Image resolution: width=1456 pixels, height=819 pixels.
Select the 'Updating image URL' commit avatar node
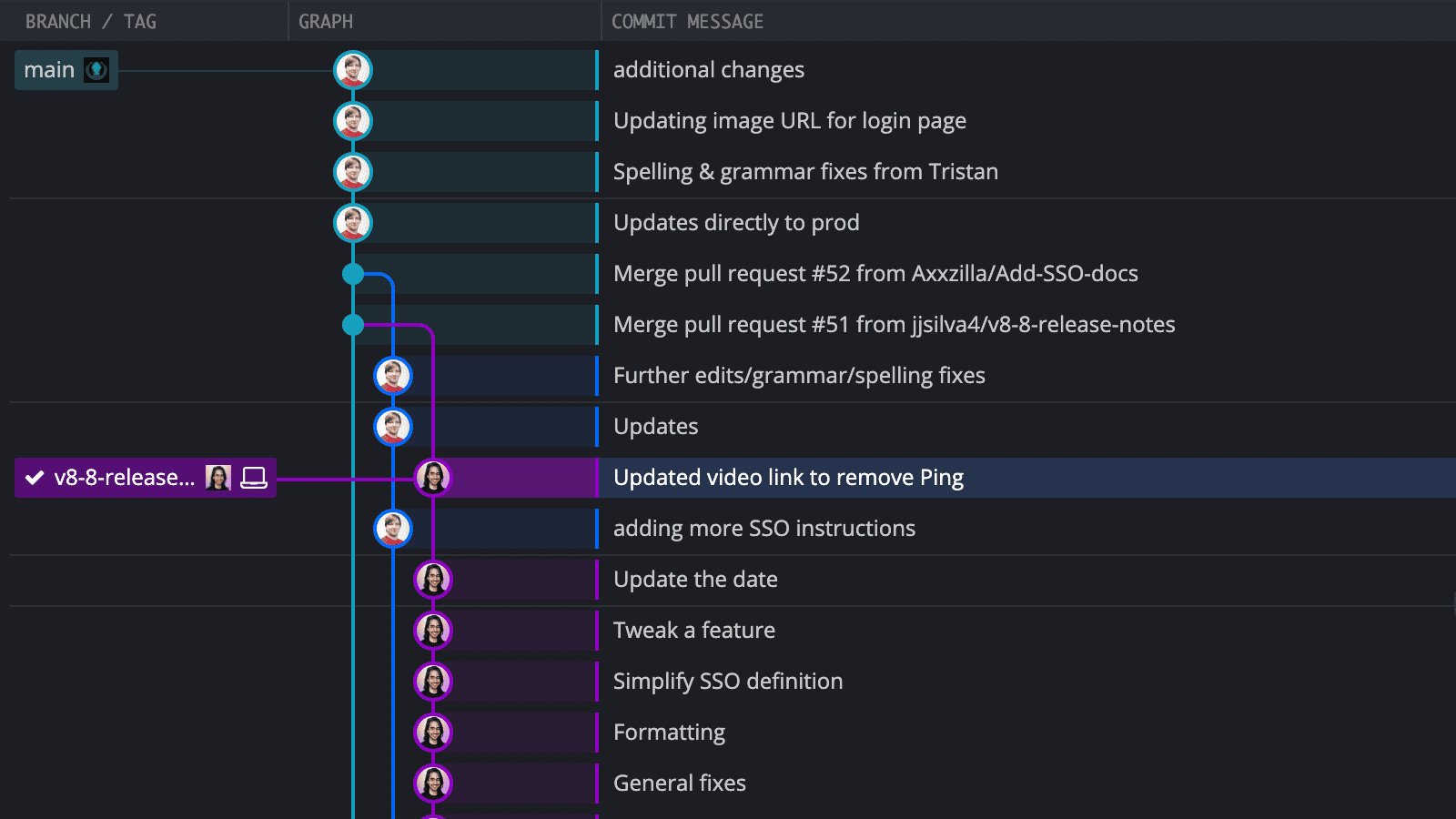pyautogui.click(x=353, y=121)
